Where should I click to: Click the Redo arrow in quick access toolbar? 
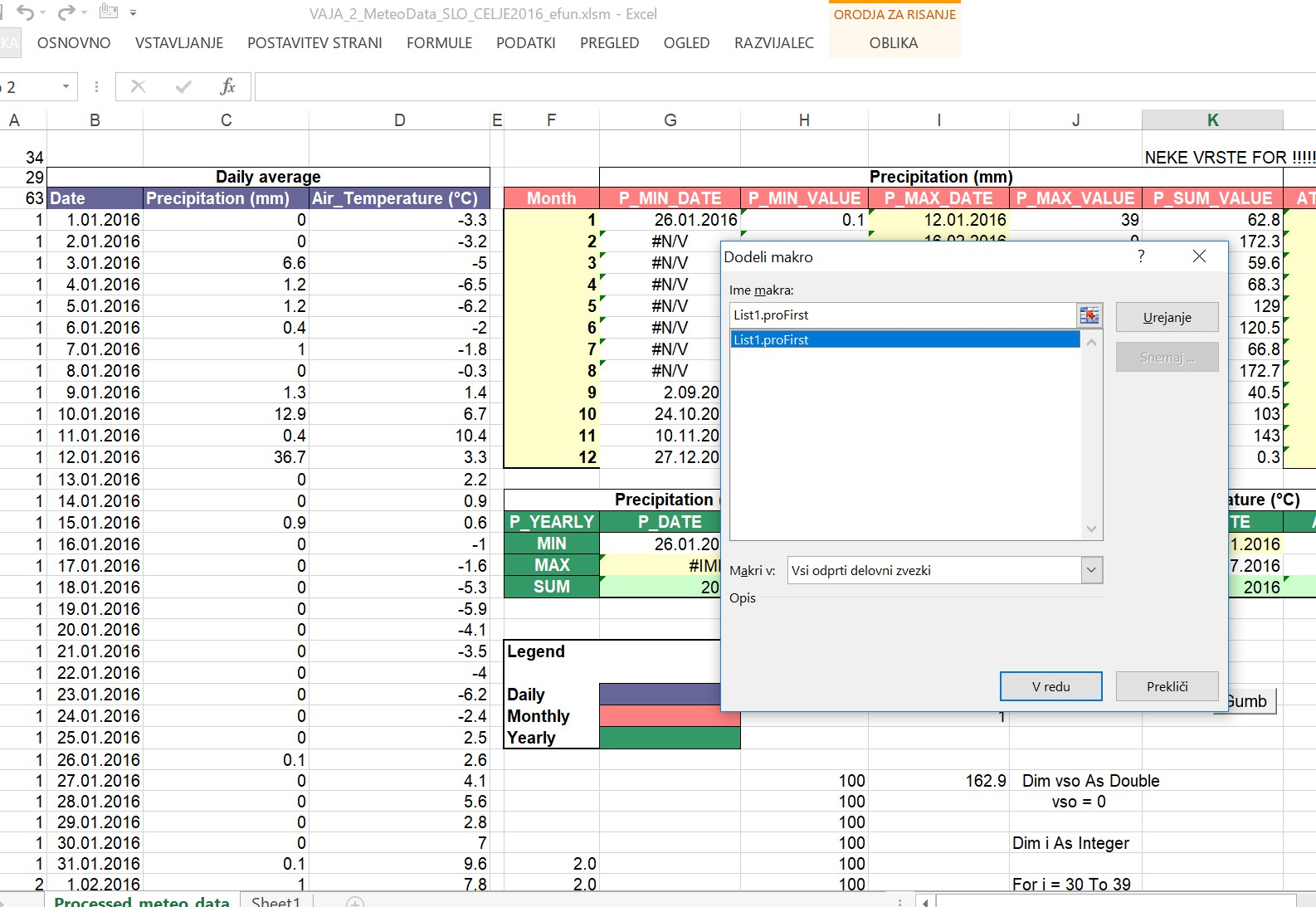click(x=66, y=12)
